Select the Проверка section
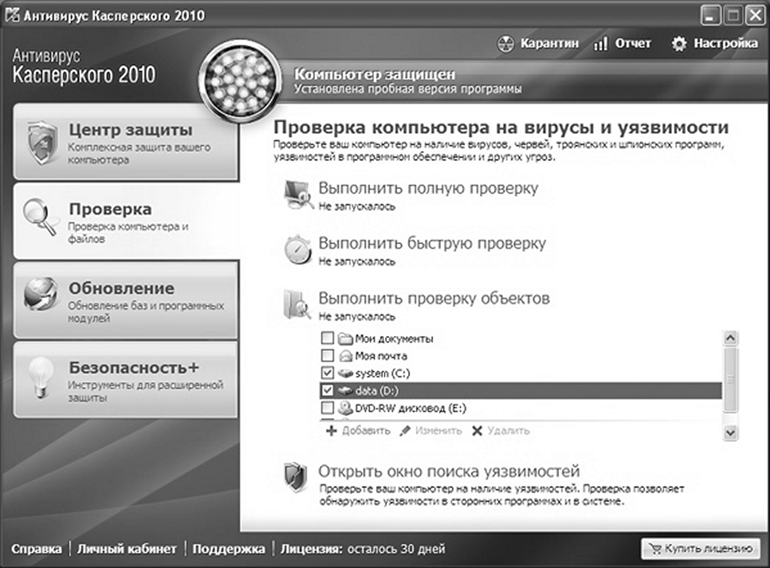Image resolution: width=770 pixels, height=568 pixels. [x=126, y=221]
